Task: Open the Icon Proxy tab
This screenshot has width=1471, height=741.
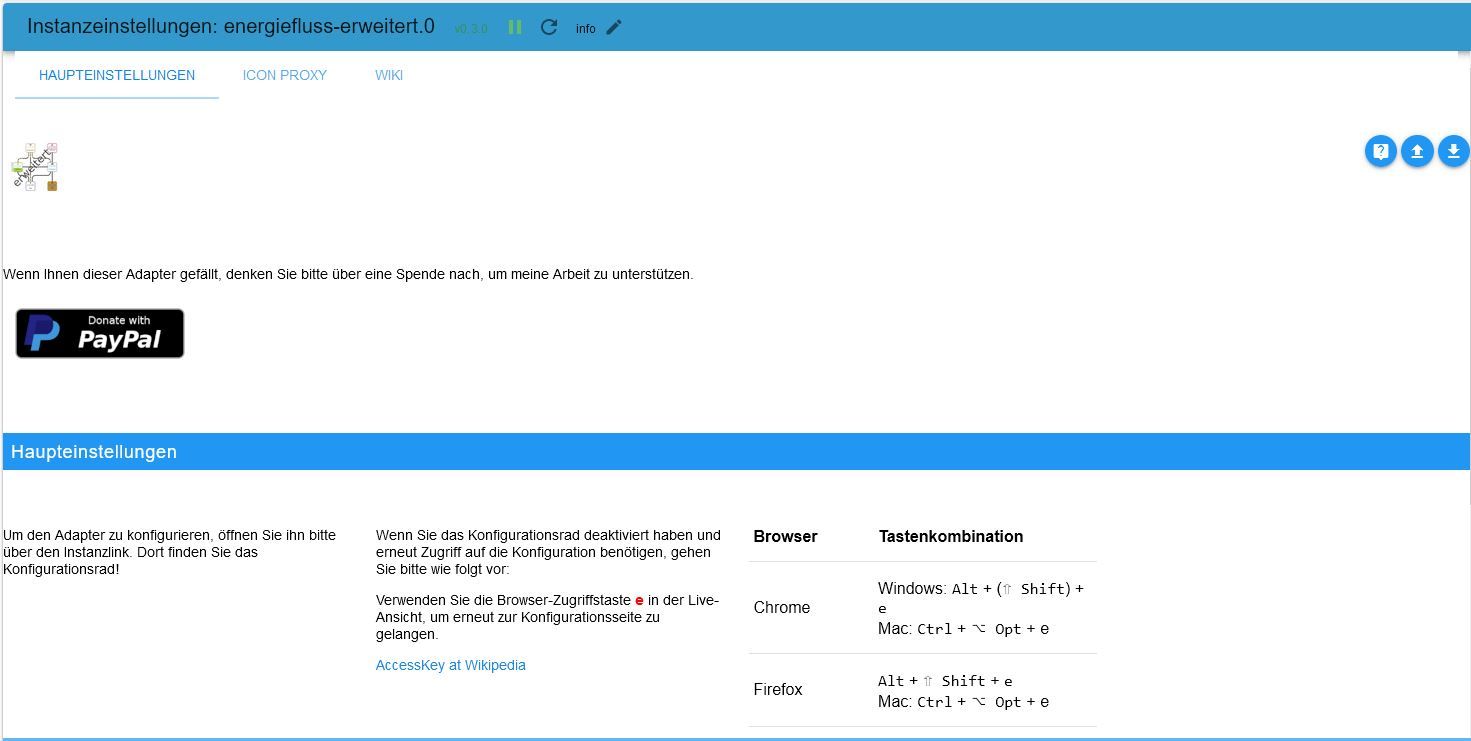Action: pyautogui.click(x=285, y=75)
